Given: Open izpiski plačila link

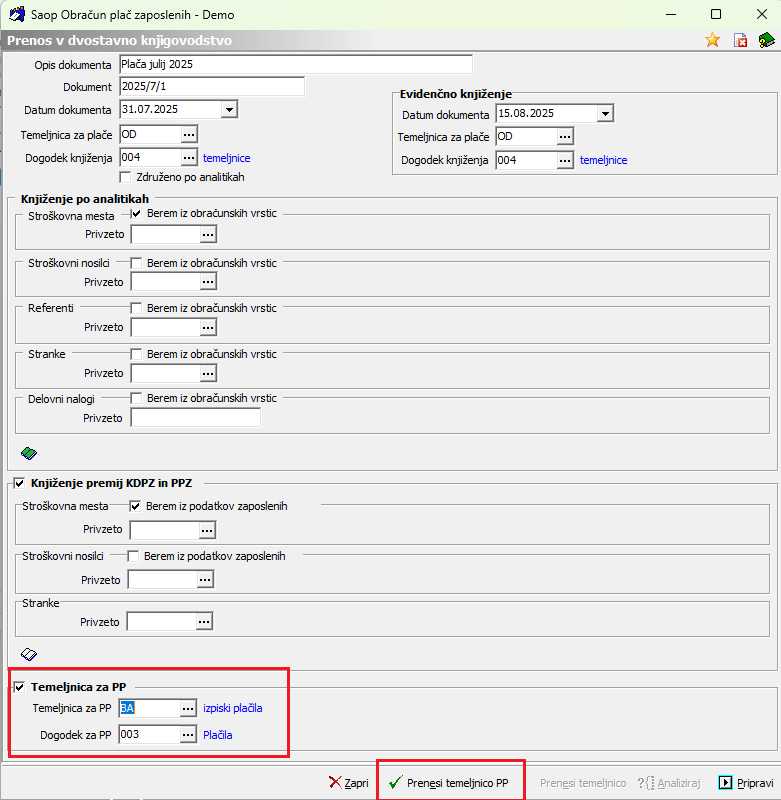Looking at the screenshot, I should click(x=233, y=708).
